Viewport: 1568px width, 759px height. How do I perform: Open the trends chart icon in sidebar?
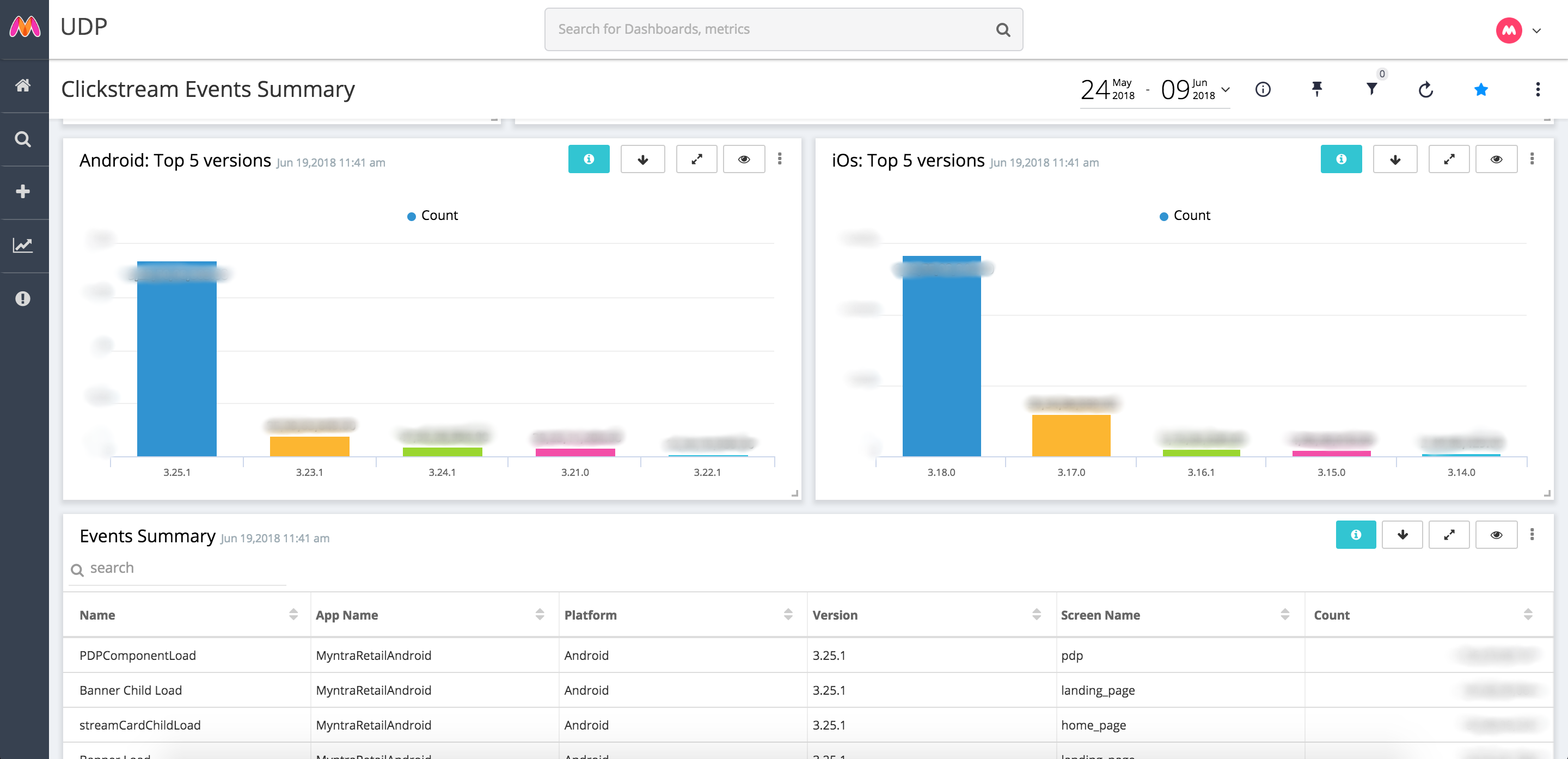point(23,246)
